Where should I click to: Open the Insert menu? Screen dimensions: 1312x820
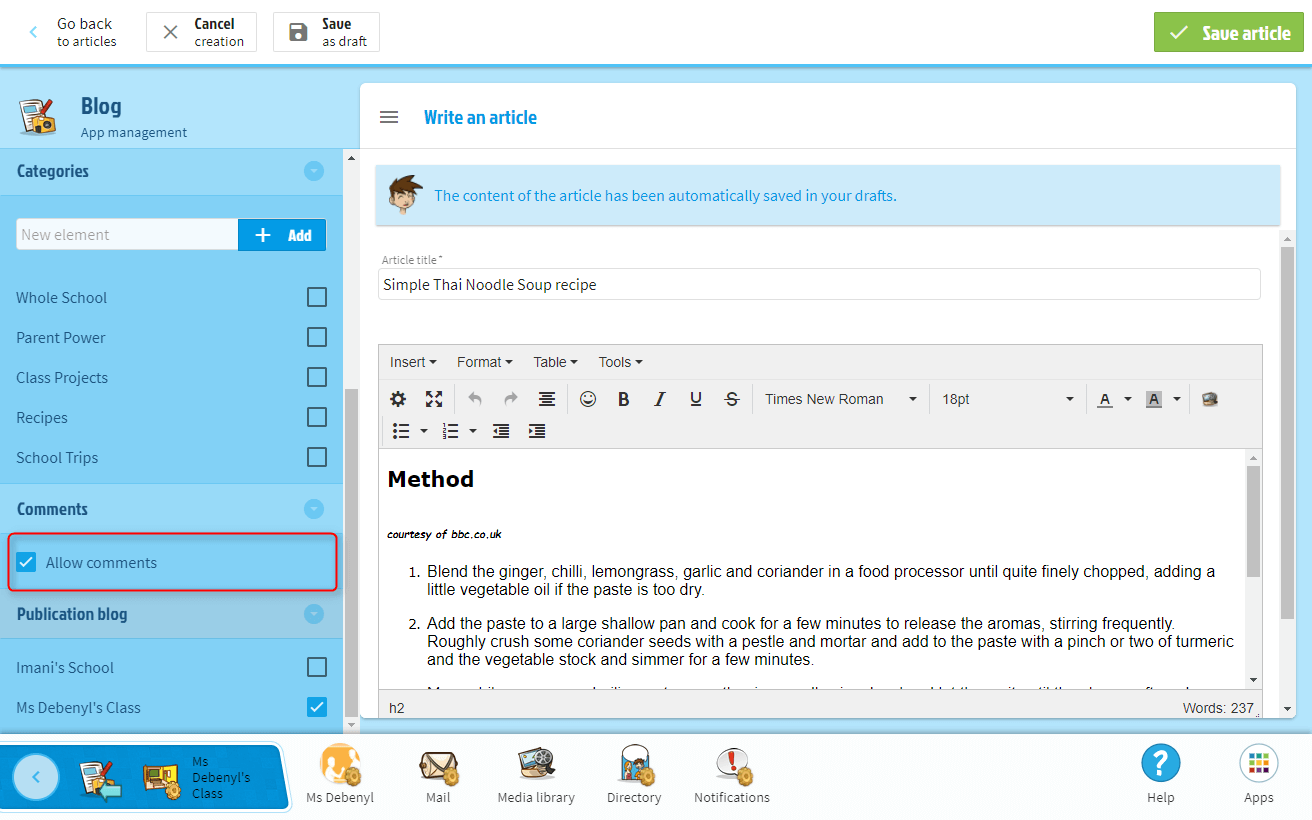pyautogui.click(x=413, y=362)
